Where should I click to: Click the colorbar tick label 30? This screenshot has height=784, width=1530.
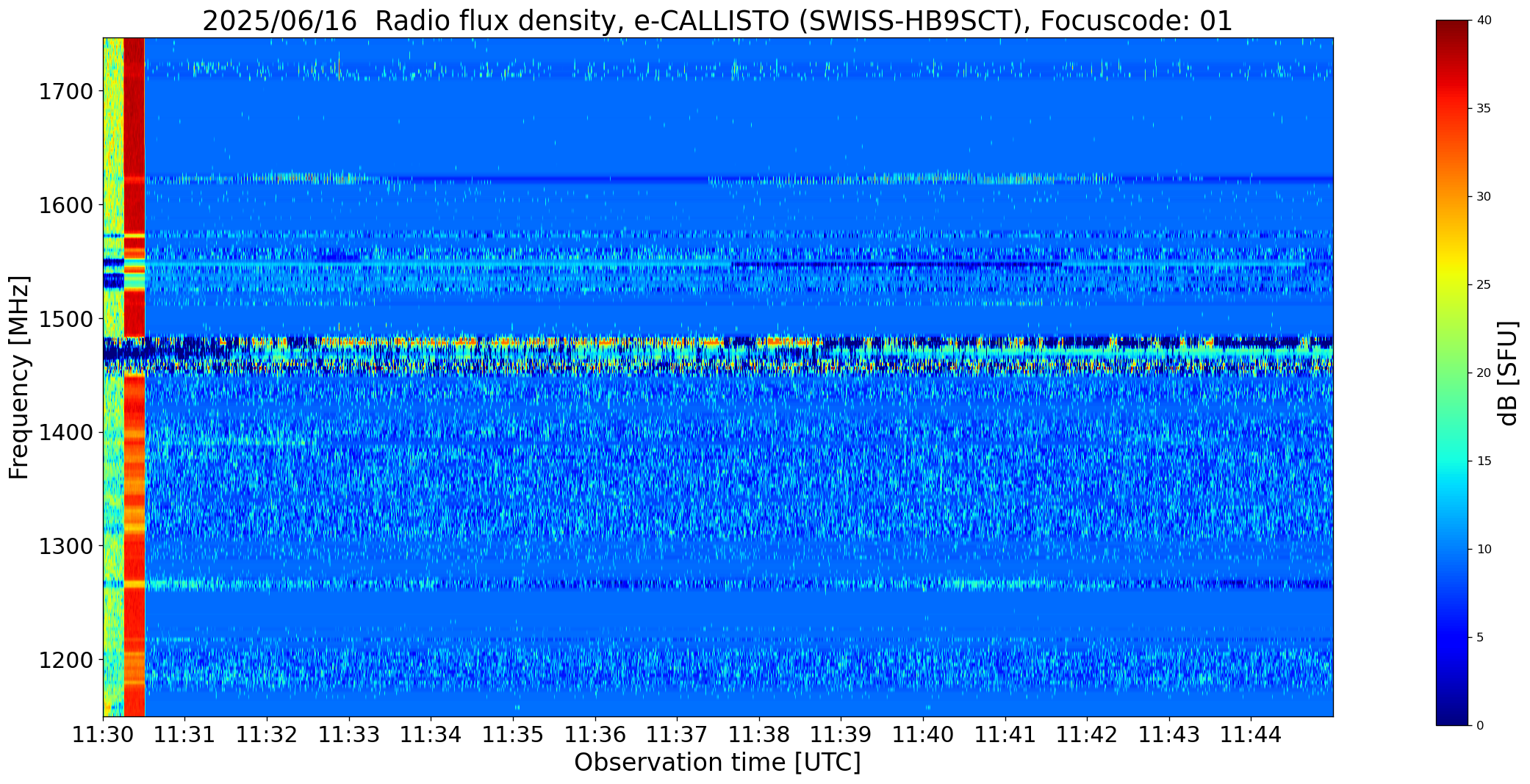point(1484,197)
